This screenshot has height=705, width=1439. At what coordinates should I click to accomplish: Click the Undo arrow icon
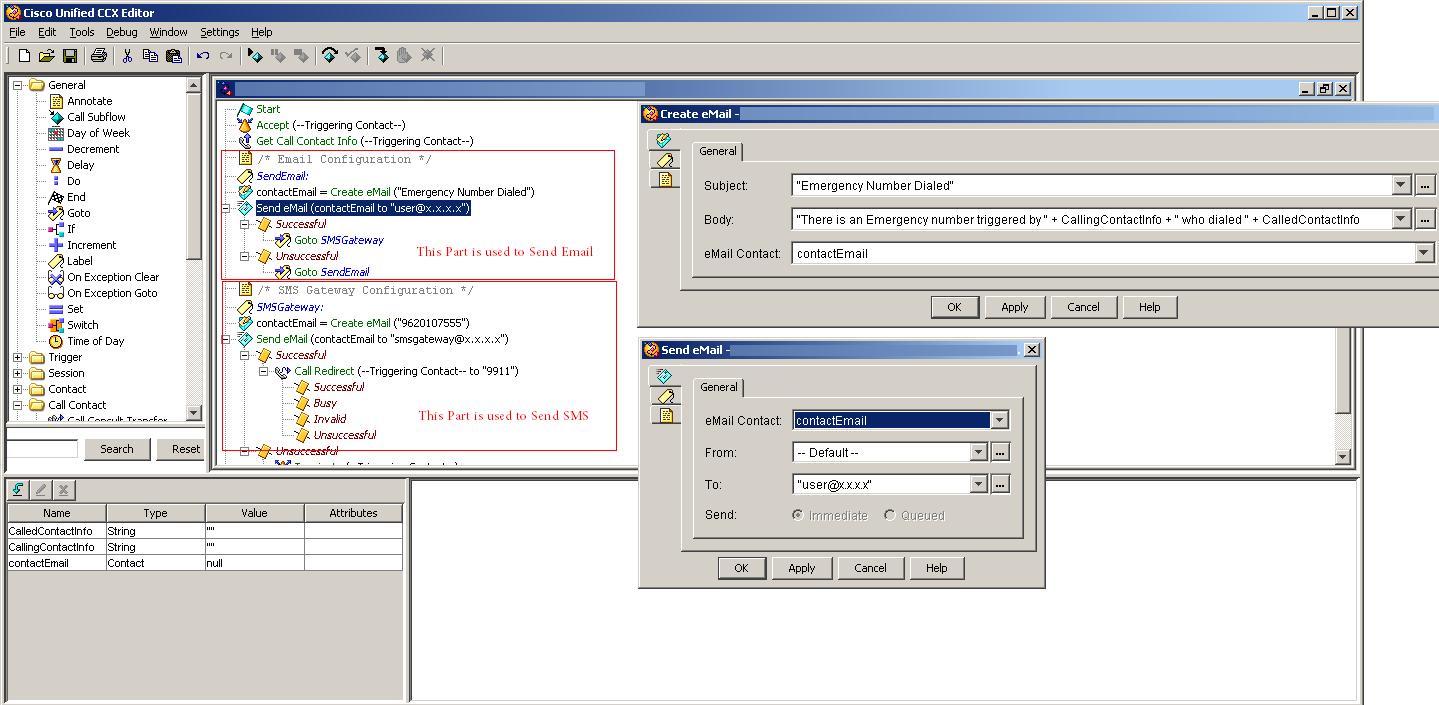pos(203,56)
